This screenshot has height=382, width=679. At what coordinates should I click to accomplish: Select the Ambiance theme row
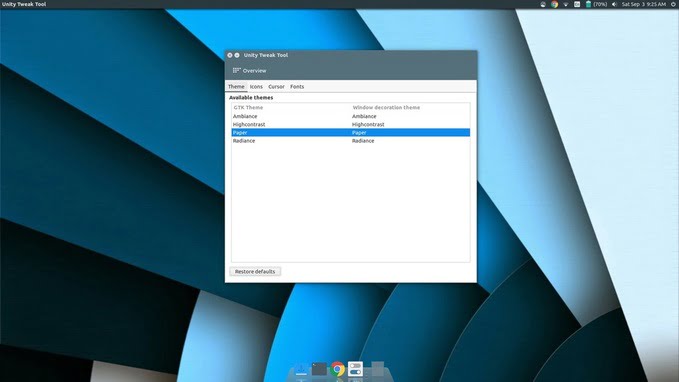point(351,116)
